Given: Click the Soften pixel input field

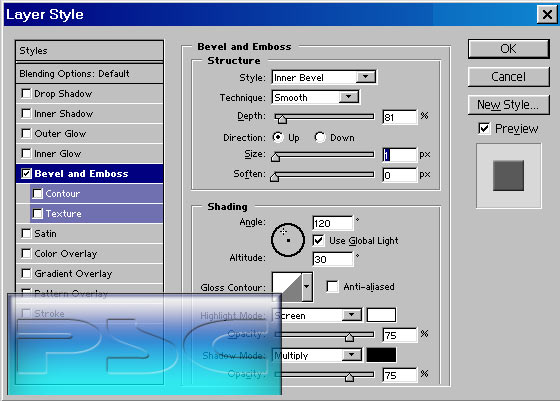Looking at the screenshot, I should tap(400, 175).
